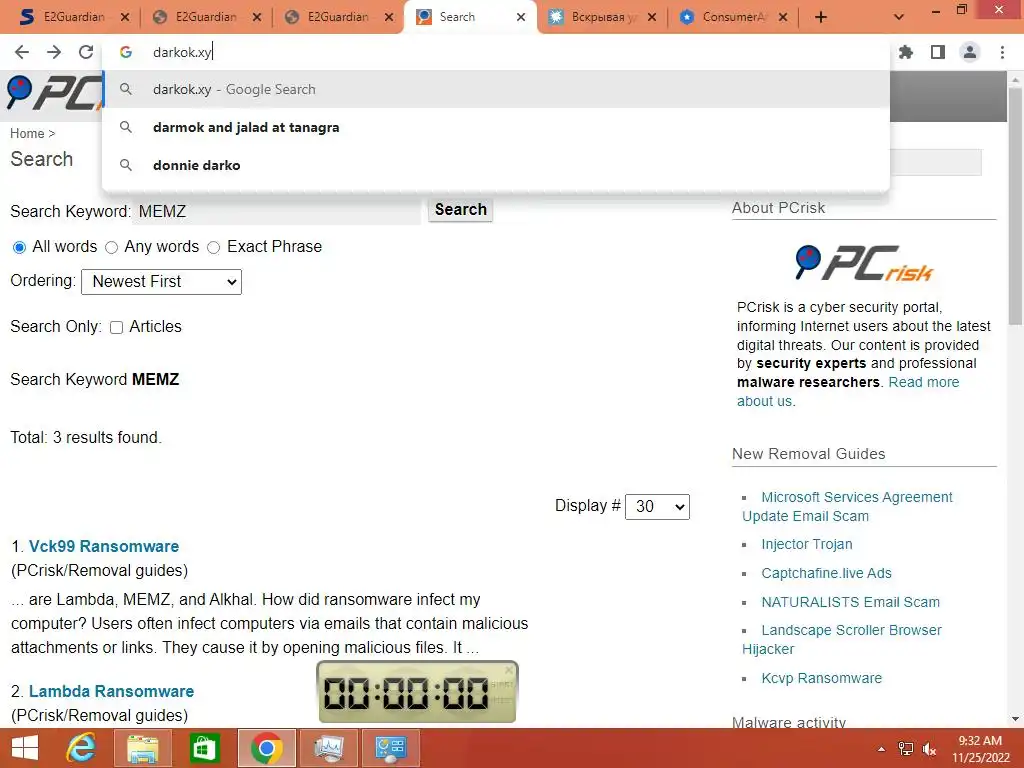Click the address bar showing darkok.xy
This screenshot has width=1024, height=768.
[x=496, y=52]
